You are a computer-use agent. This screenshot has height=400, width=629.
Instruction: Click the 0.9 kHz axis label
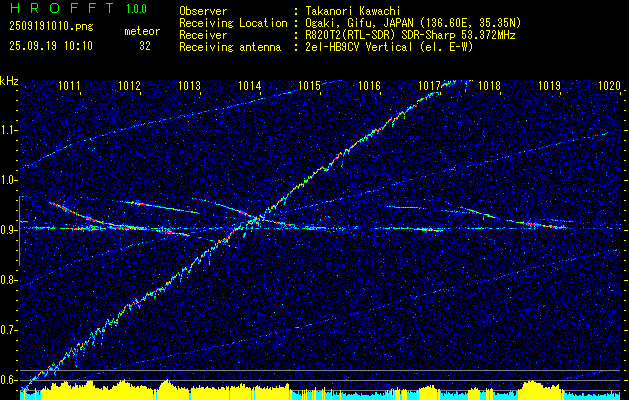pos(8,230)
